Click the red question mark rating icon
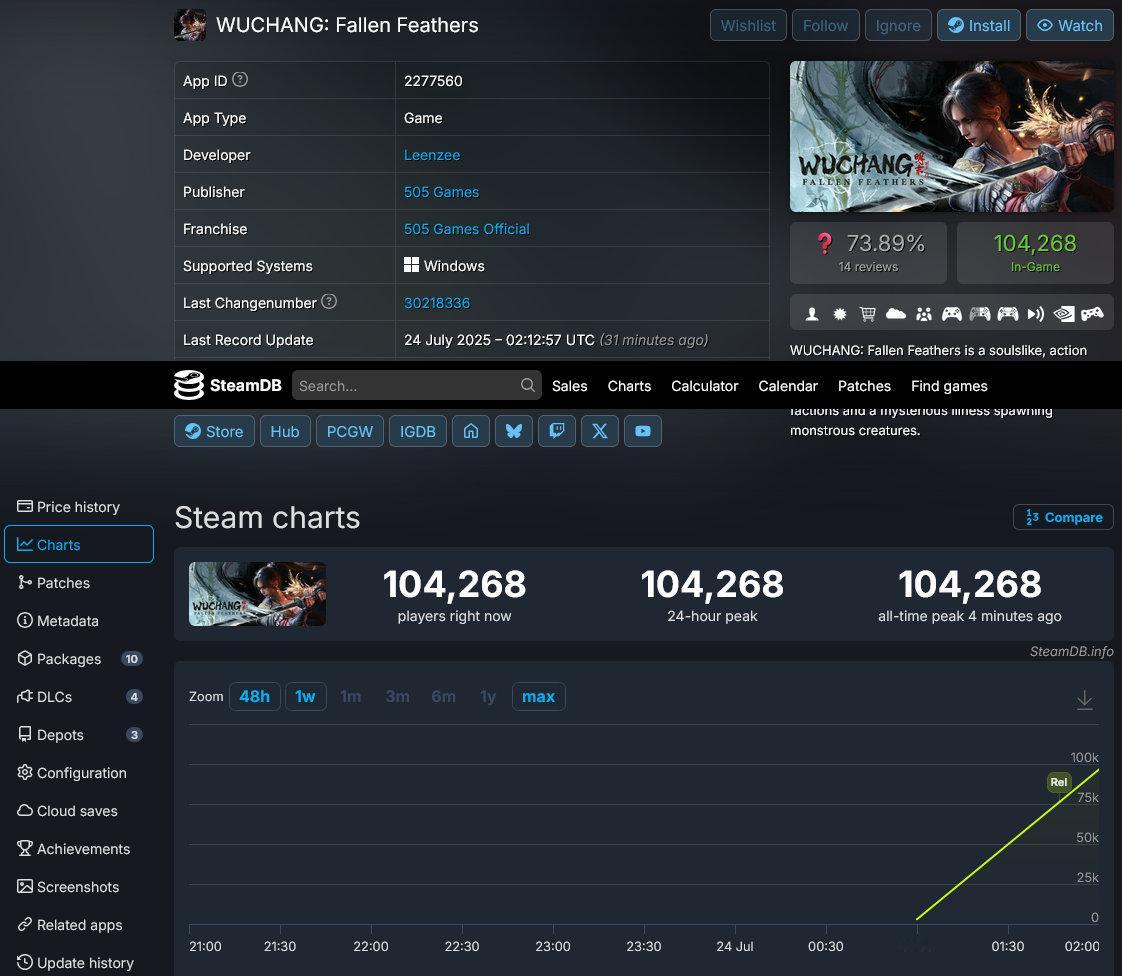 [824, 244]
